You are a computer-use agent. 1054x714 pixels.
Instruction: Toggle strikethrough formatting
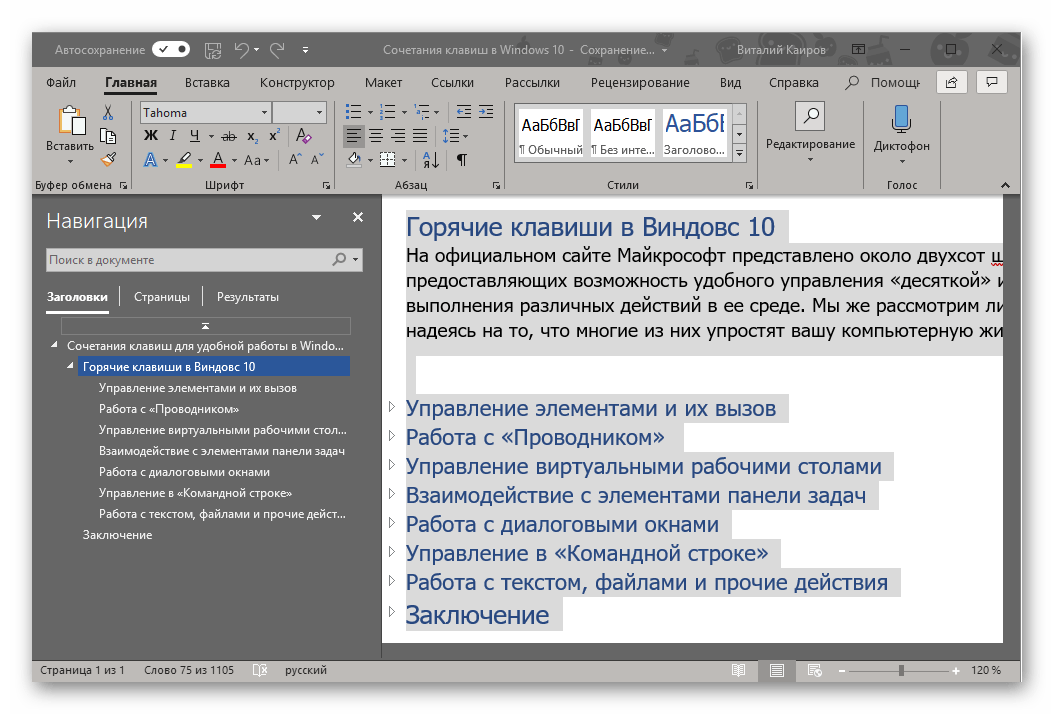coord(229,136)
